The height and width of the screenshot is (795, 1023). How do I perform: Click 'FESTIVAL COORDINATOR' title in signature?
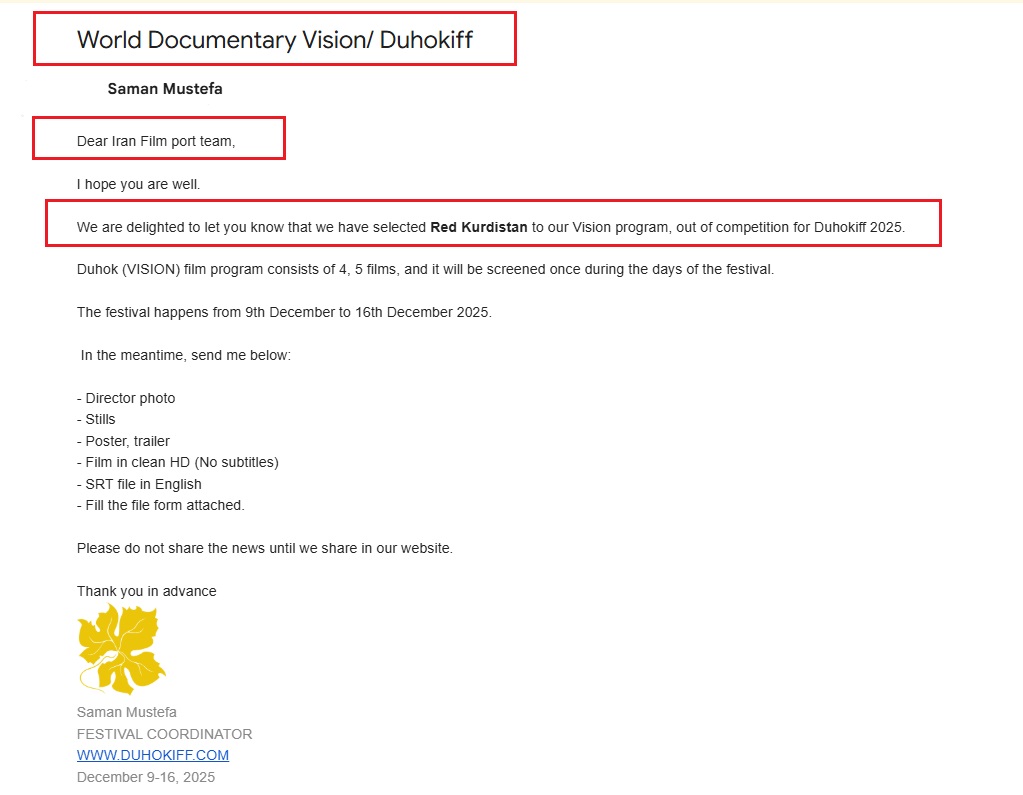(x=164, y=734)
